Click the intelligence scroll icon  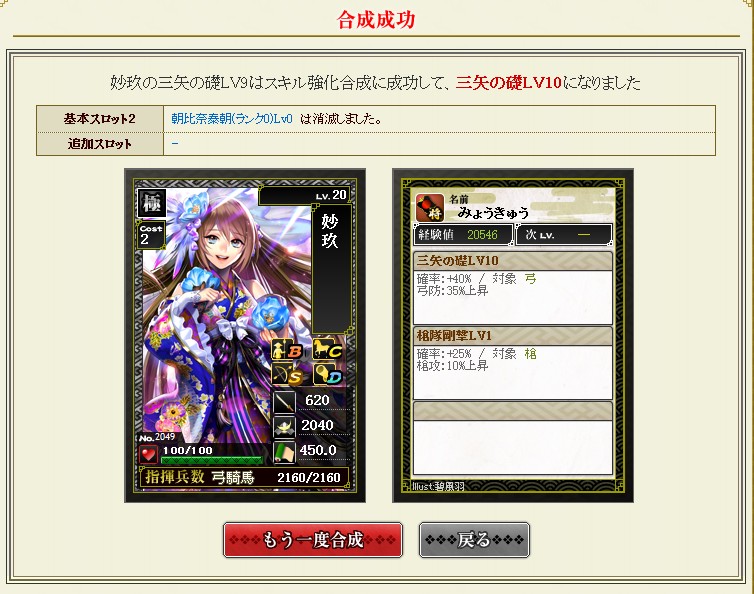pos(284,452)
